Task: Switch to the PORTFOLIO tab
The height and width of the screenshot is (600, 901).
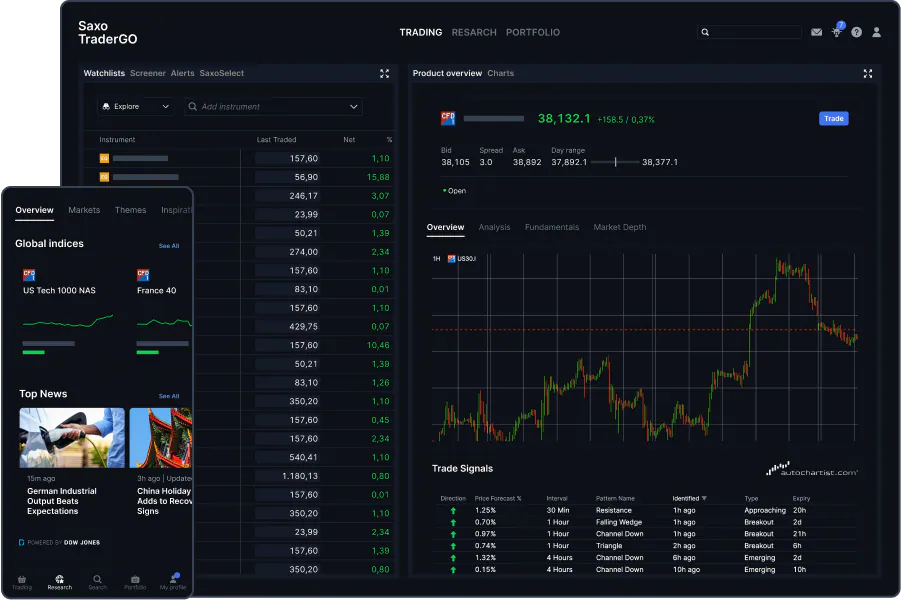Action: click(x=533, y=33)
